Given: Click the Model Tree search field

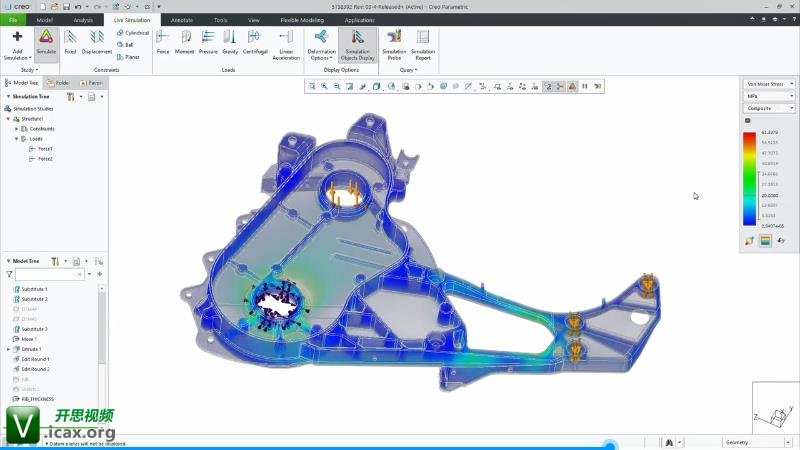Looking at the screenshot, I should (50, 273).
